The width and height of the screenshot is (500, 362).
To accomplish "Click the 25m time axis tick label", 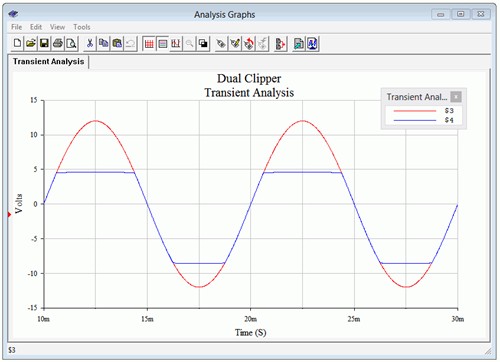I will (354, 319).
